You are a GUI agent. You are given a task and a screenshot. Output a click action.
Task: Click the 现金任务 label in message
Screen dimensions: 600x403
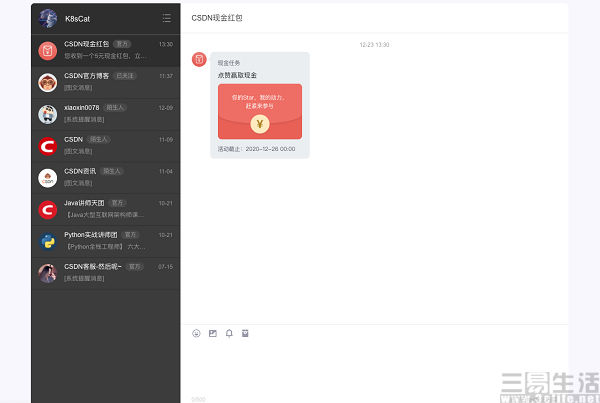(x=229, y=63)
